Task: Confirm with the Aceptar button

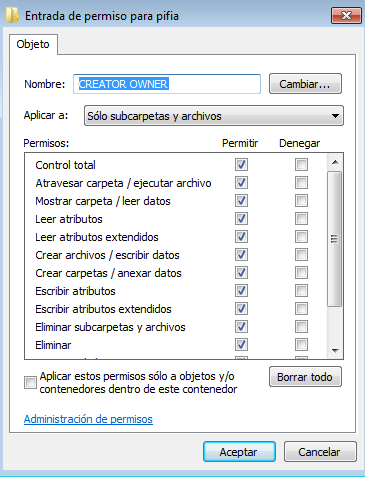Action: click(239, 452)
